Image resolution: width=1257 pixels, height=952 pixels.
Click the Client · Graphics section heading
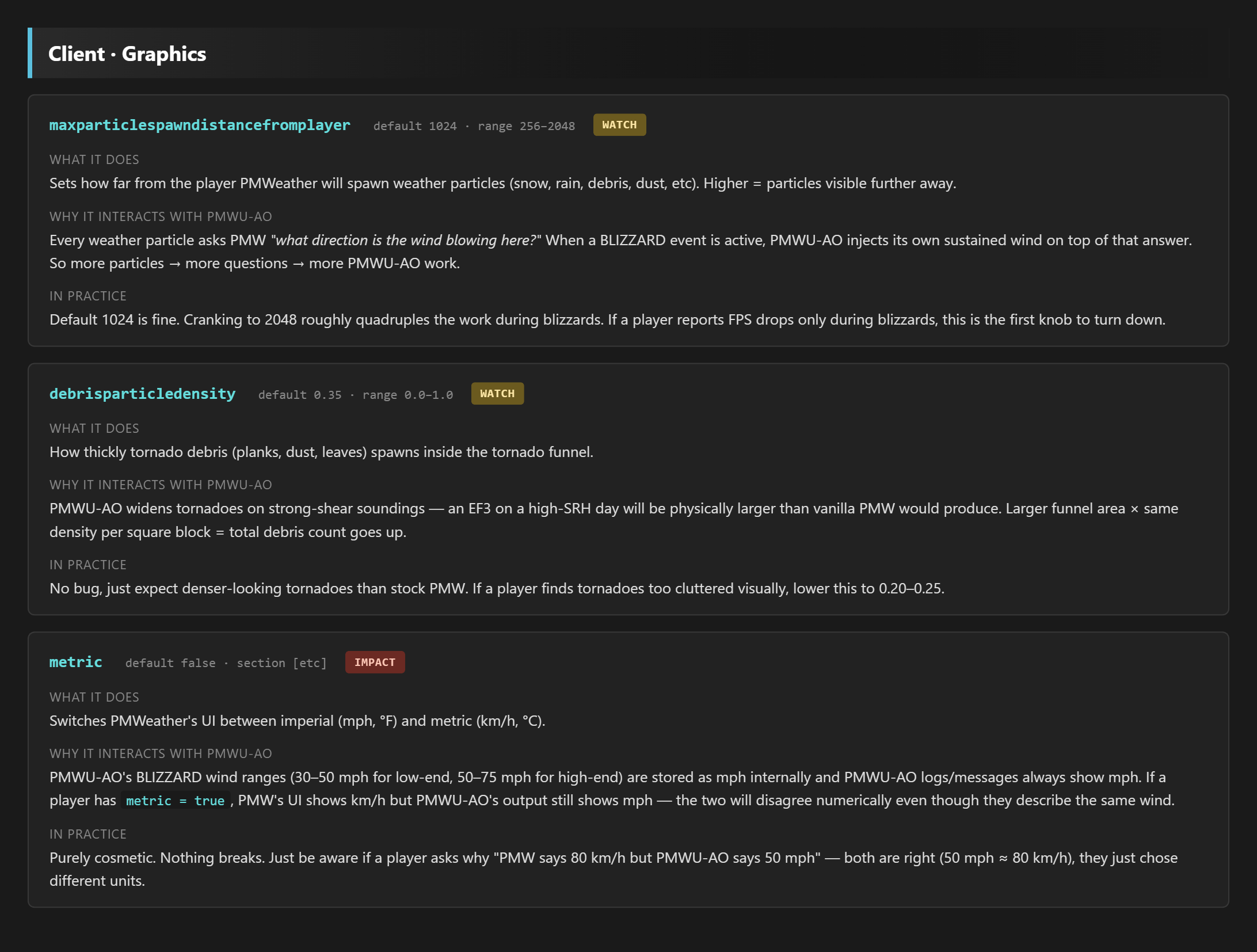click(x=127, y=54)
